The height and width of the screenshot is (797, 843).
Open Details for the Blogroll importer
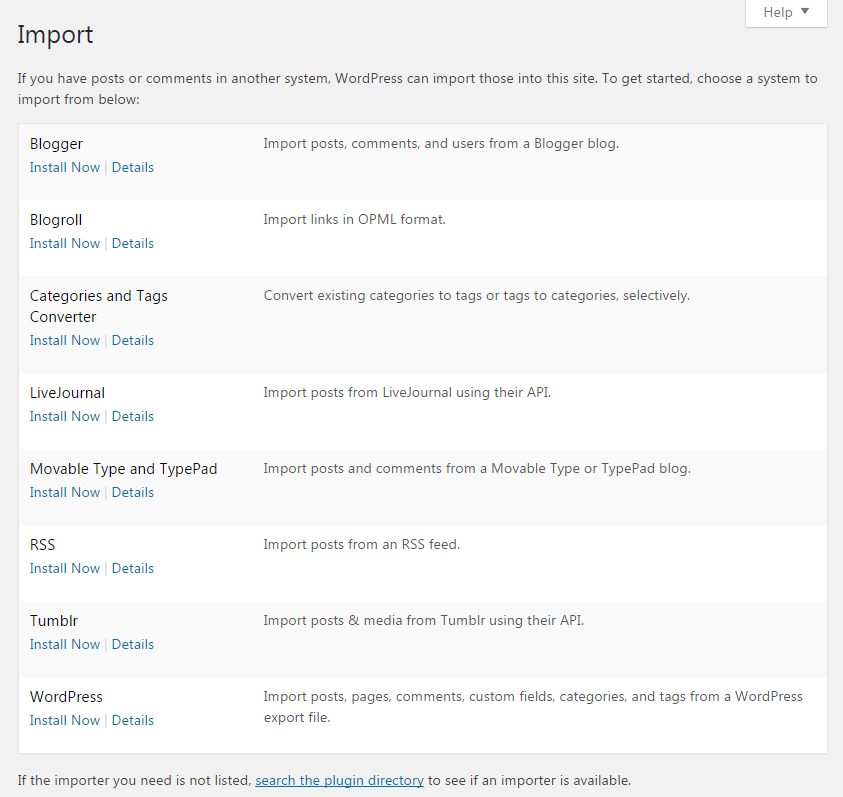click(x=132, y=243)
